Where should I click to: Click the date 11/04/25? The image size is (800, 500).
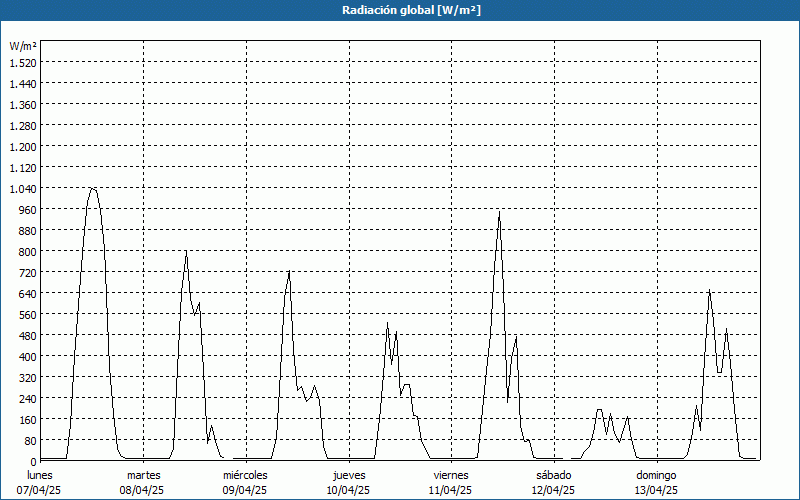click(x=451, y=490)
